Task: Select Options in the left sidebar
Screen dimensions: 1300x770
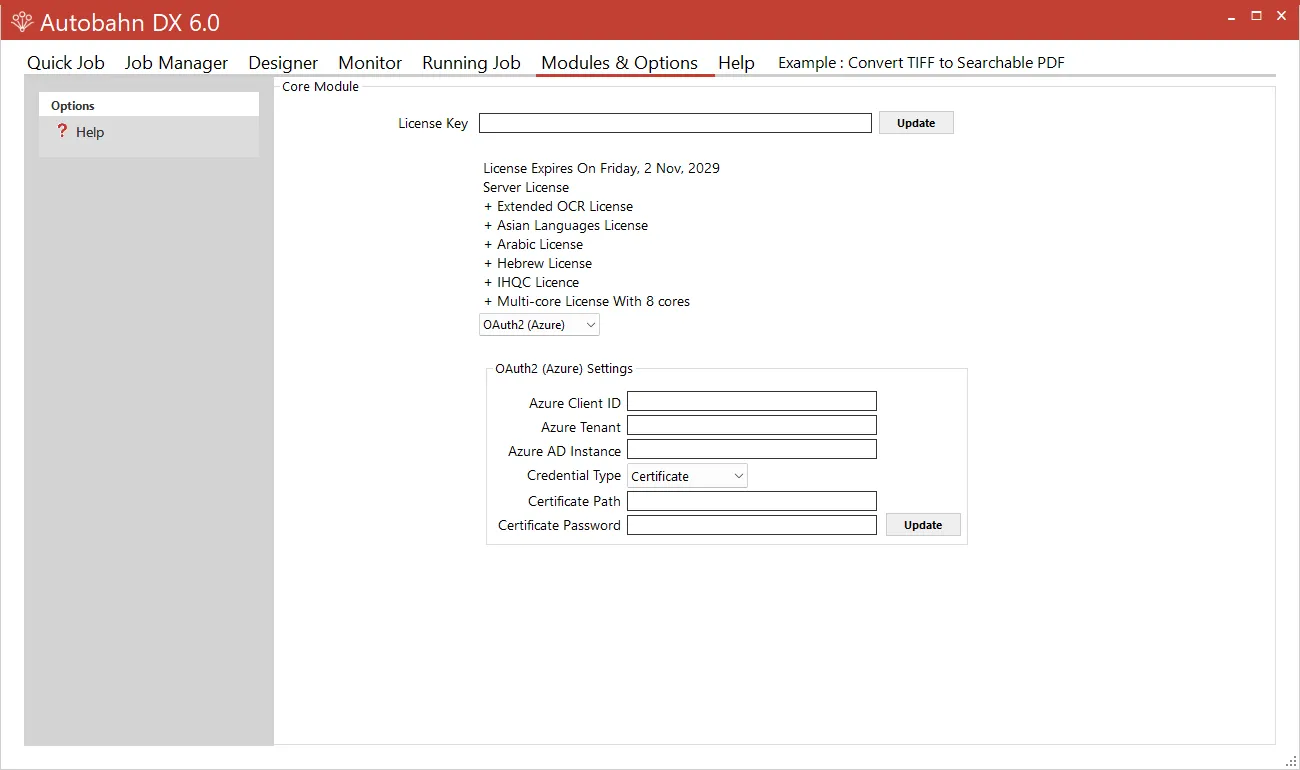Action: point(72,104)
